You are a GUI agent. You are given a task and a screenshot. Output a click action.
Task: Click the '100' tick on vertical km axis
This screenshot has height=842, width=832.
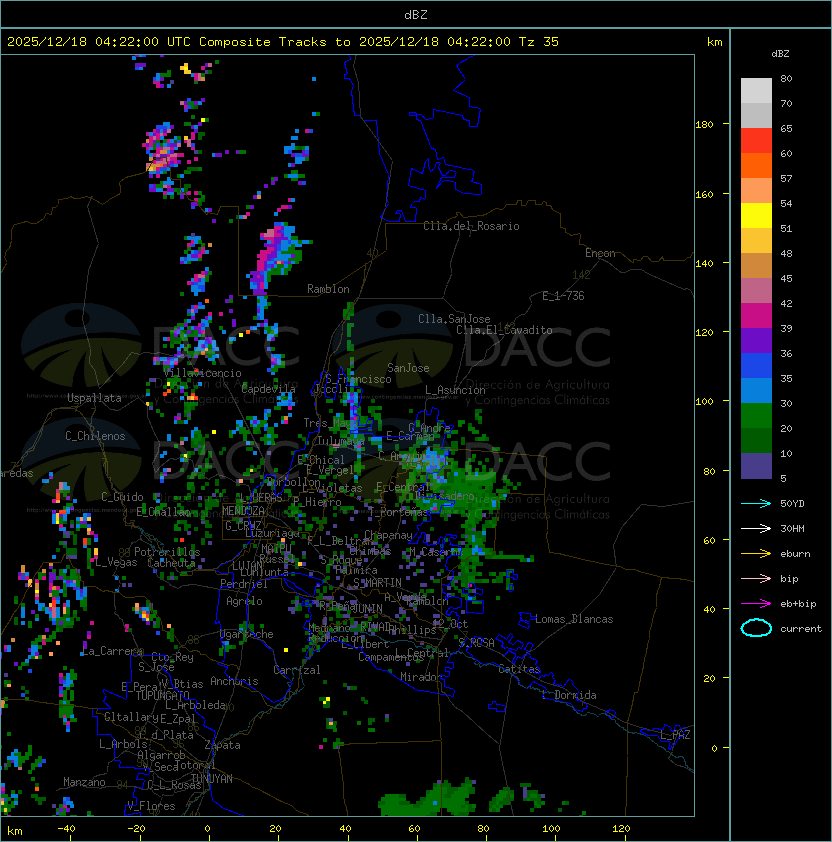click(x=704, y=402)
